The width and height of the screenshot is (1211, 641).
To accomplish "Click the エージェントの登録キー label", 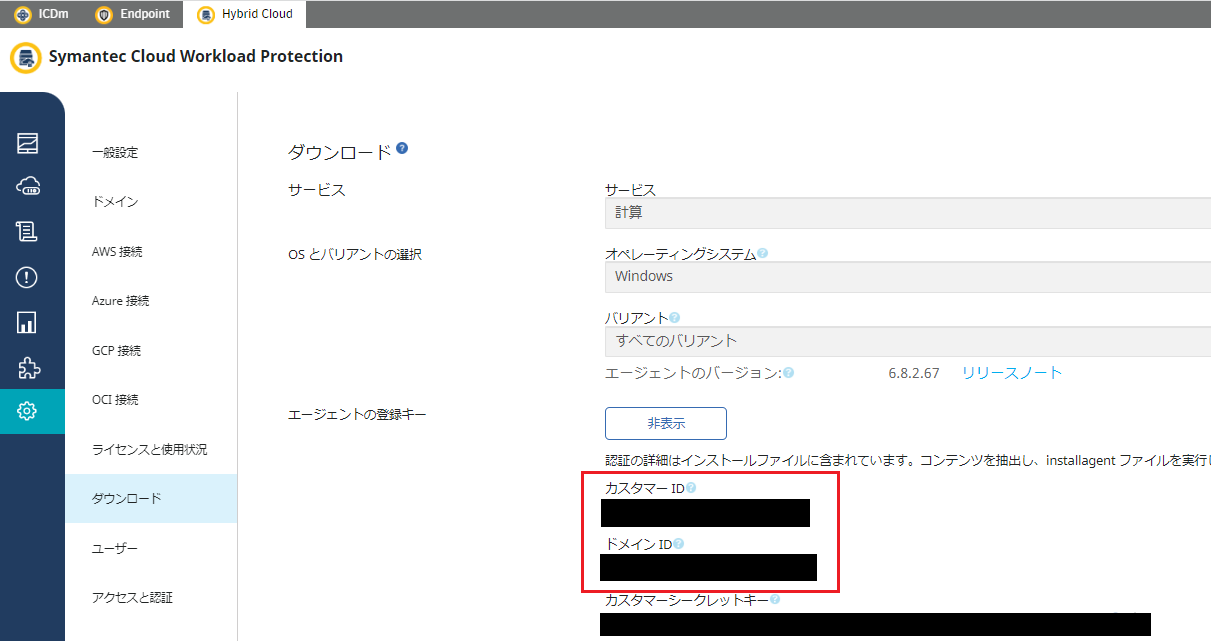I will click(357, 414).
